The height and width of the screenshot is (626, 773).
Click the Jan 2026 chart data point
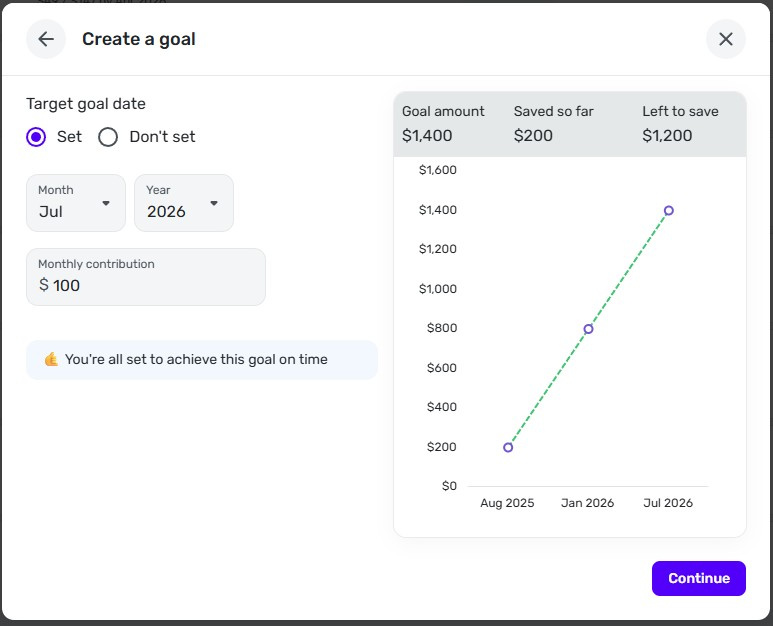tap(589, 329)
